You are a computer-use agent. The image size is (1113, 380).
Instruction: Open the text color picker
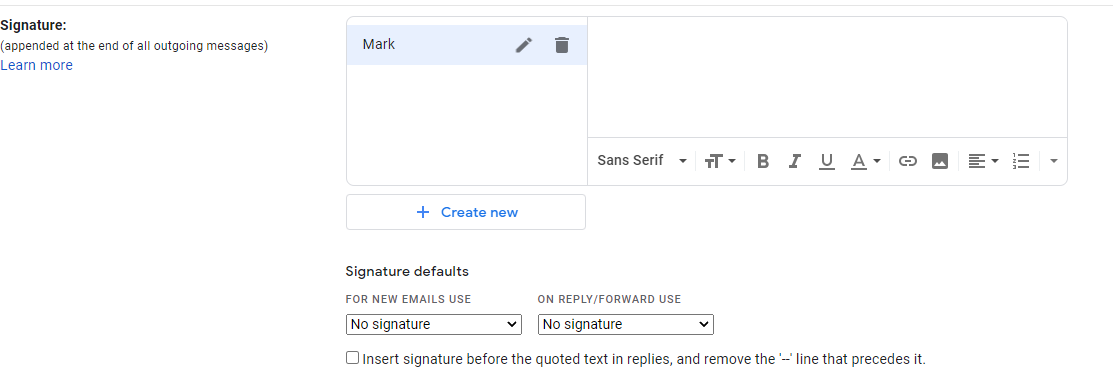coord(866,161)
